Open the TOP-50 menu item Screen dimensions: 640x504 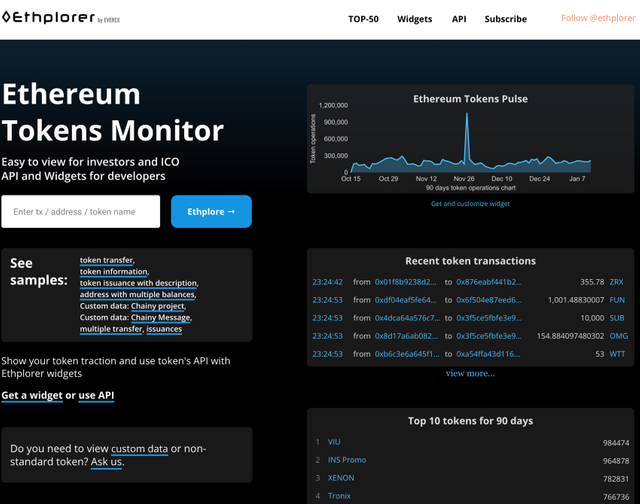363,19
